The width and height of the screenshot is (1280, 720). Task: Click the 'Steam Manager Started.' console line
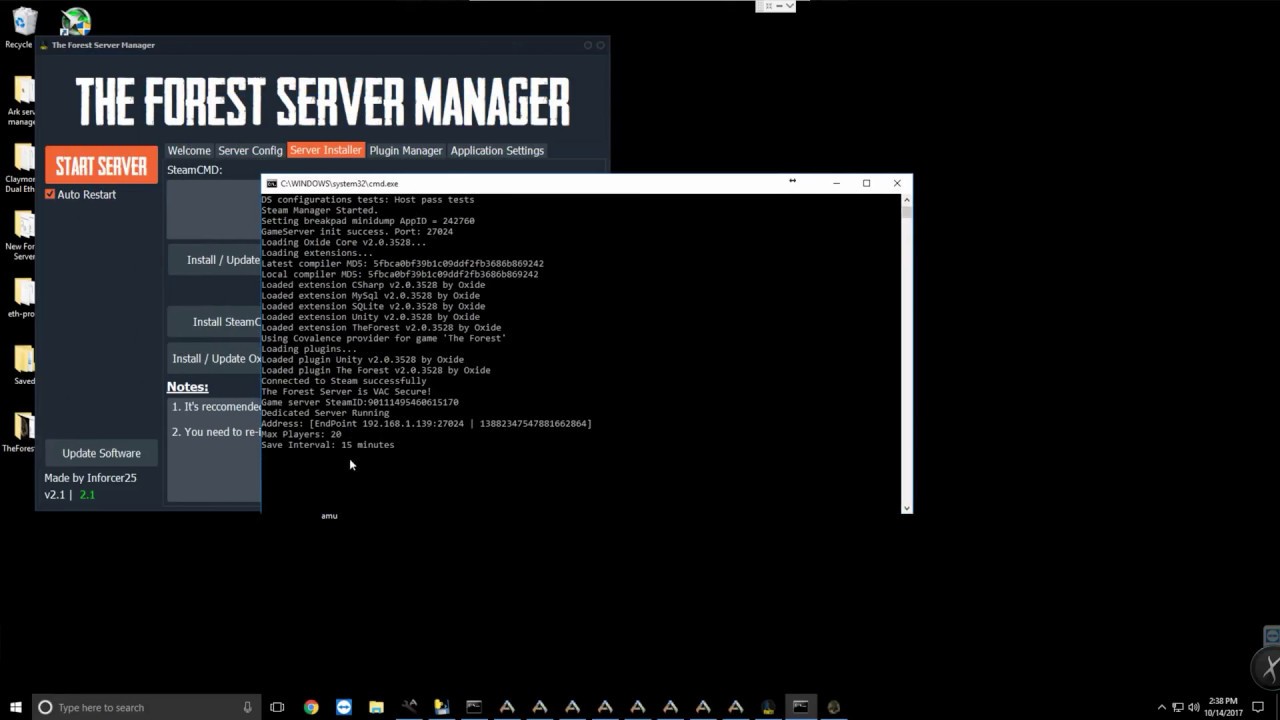[320, 210]
